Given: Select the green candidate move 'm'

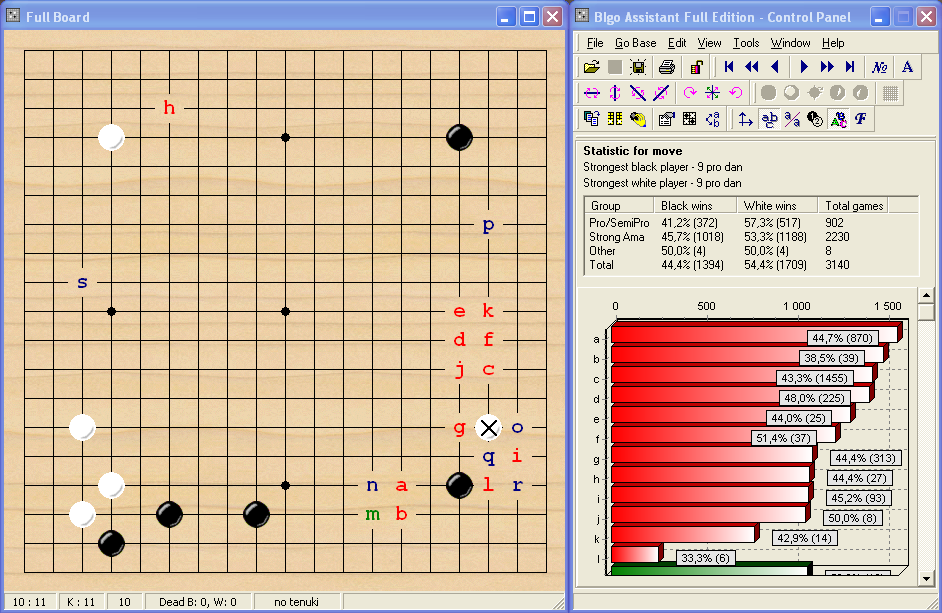Looking at the screenshot, I should coord(372,514).
